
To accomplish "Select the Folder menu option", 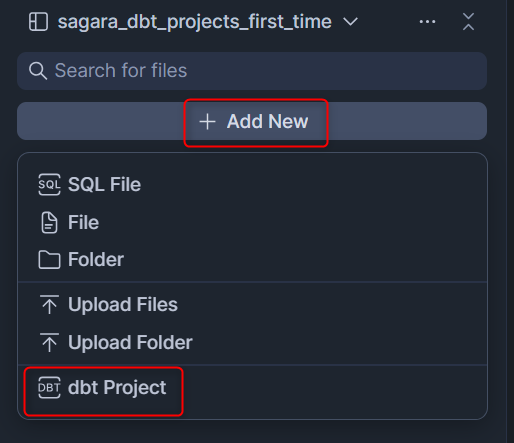I will (x=252, y=259).
